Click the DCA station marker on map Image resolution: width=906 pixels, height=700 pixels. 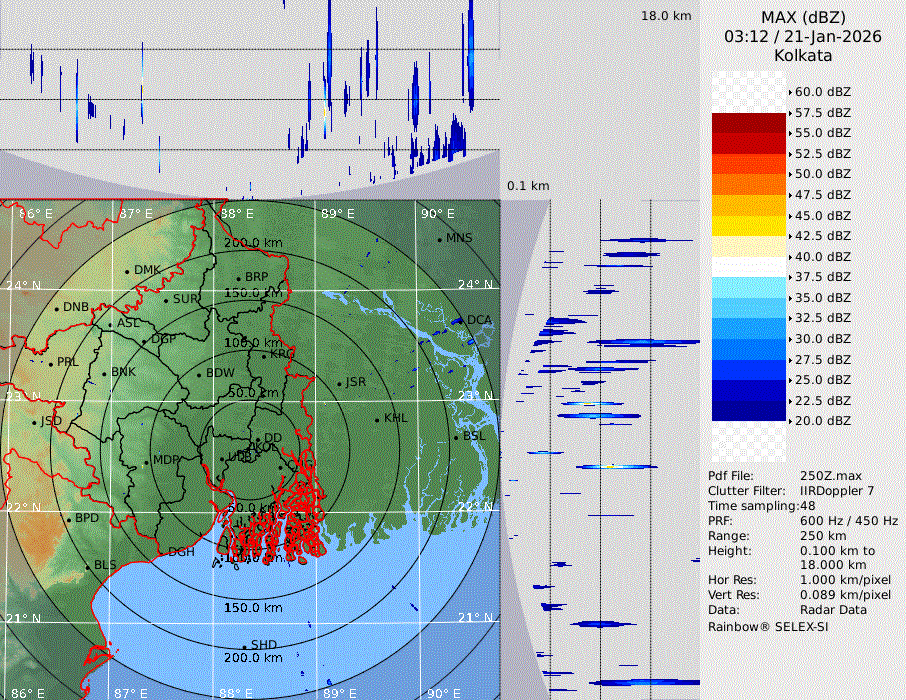click(x=461, y=321)
